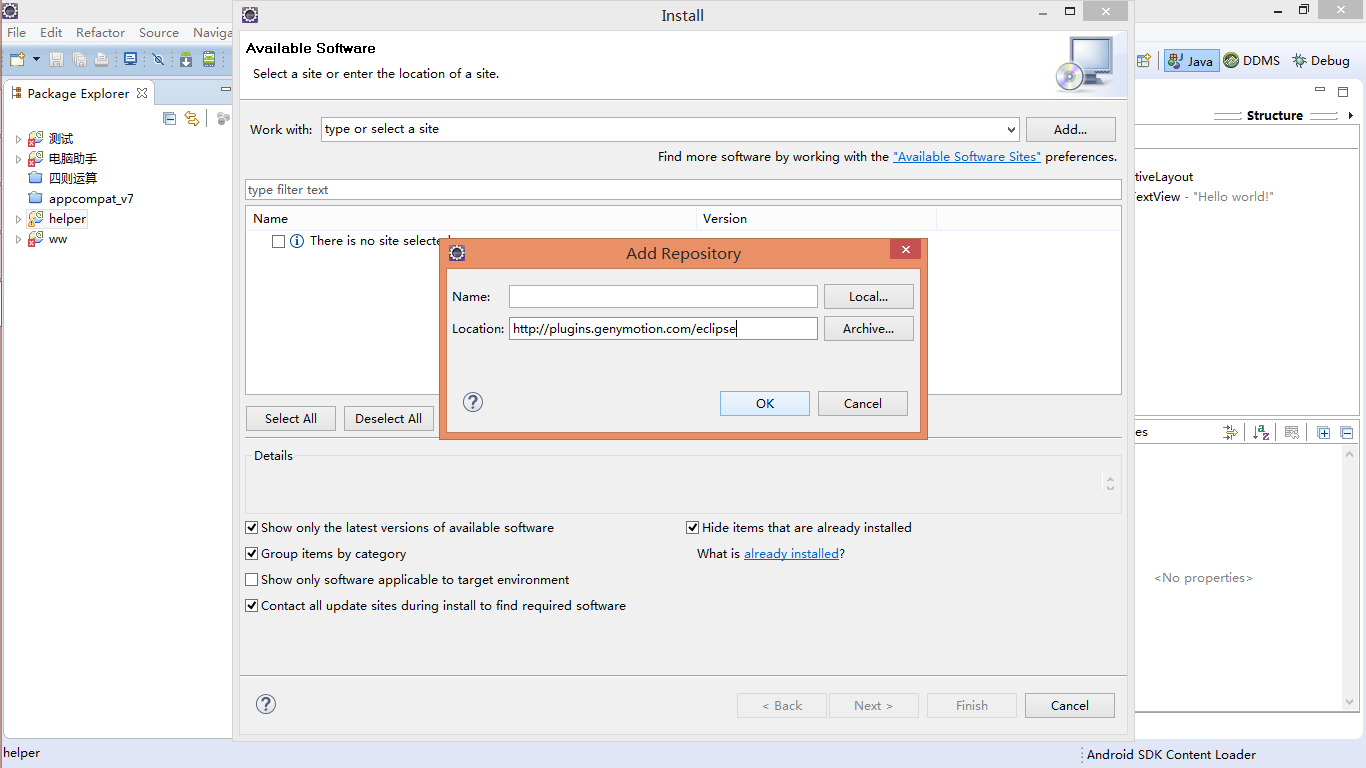Screen dimensions: 1366x768
Task: Click the Archive... button
Action: pos(869,328)
